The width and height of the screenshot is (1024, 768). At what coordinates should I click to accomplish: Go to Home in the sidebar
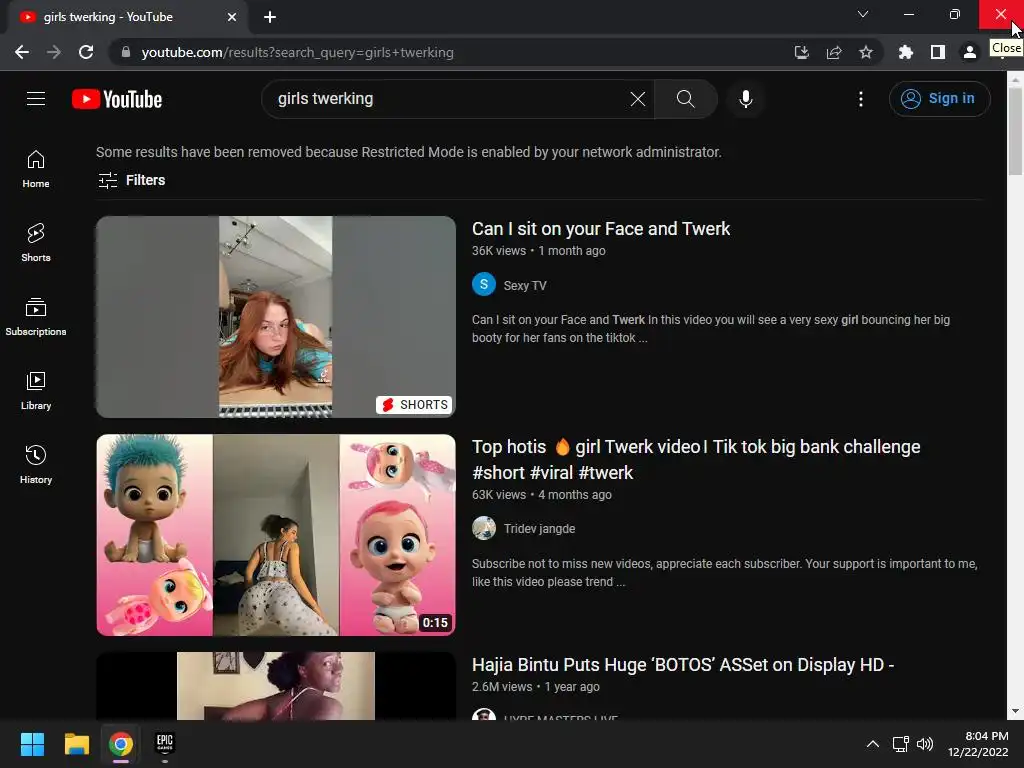coord(36,168)
